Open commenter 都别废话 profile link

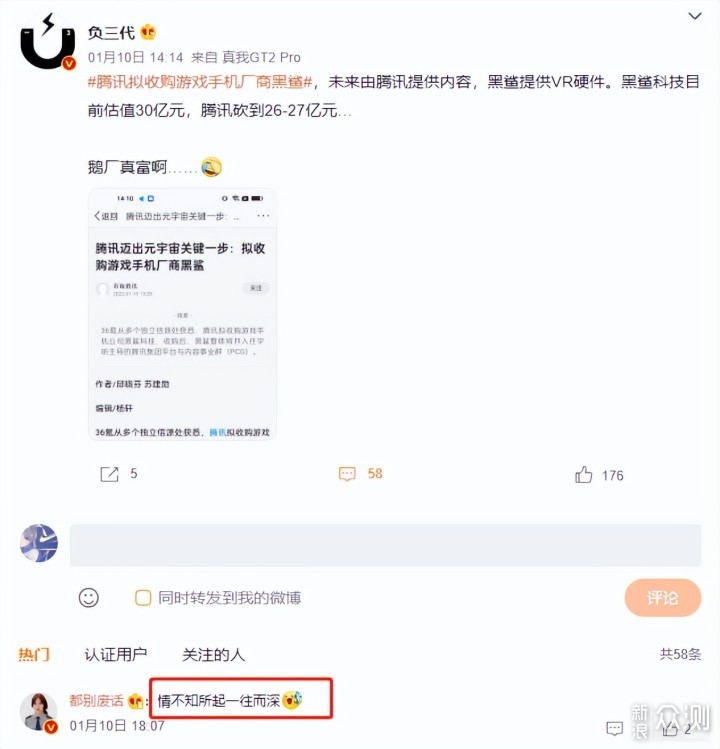tap(97, 700)
